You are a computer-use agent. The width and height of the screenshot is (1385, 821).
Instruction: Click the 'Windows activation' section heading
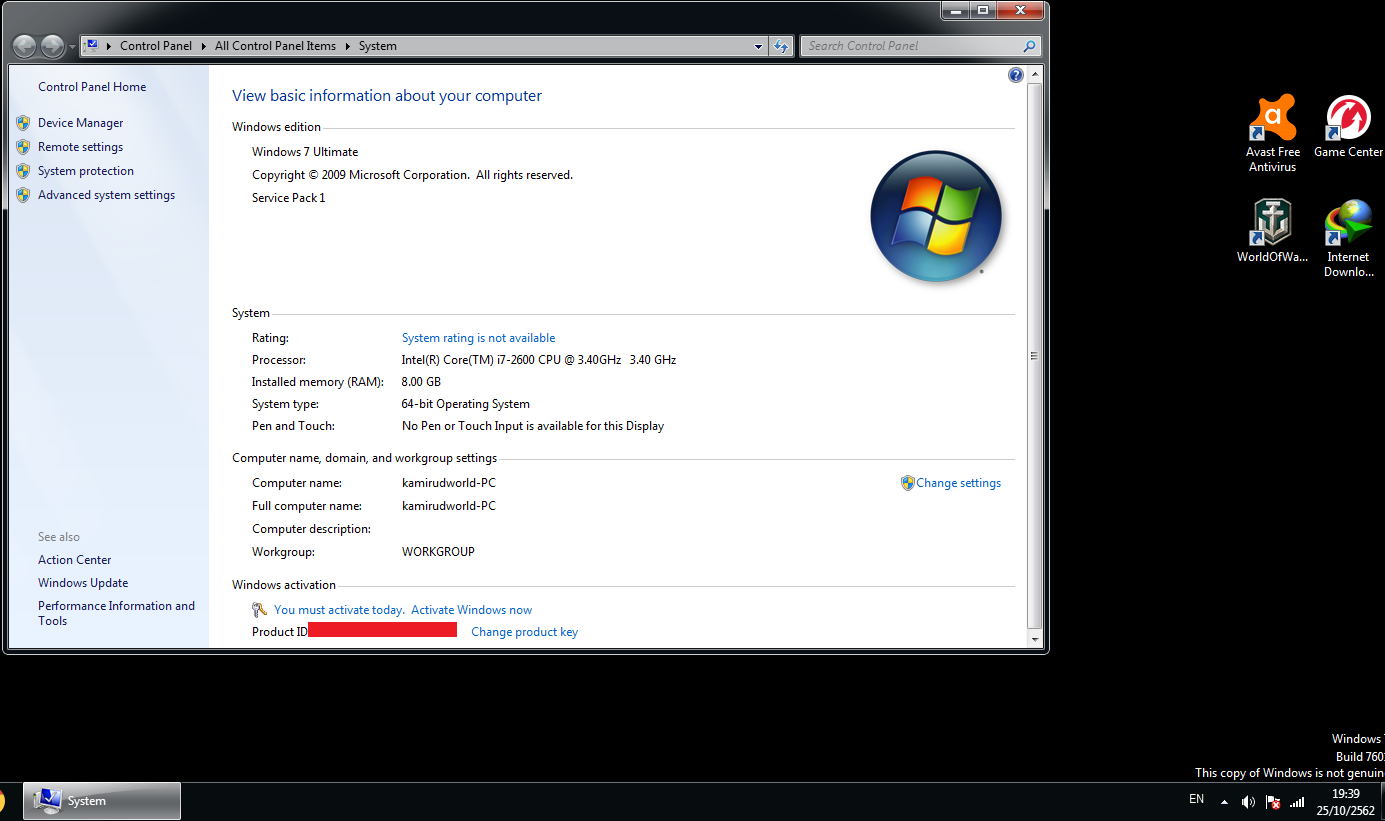coord(284,585)
